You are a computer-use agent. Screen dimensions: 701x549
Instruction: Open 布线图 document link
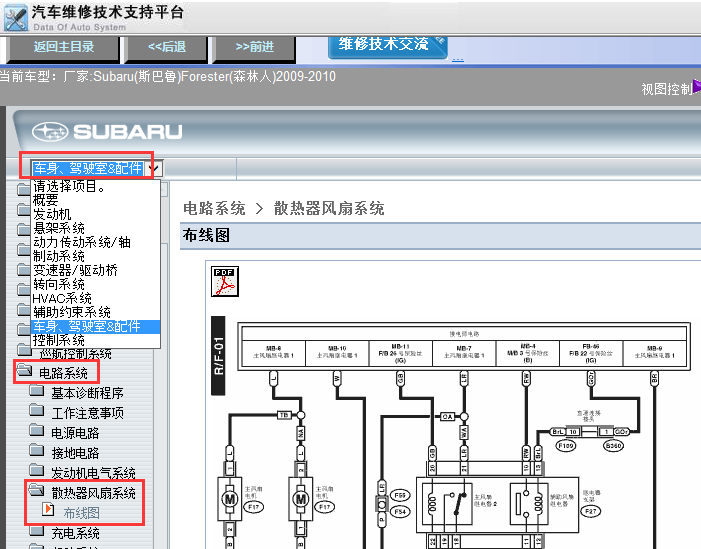tap(81, 513)
